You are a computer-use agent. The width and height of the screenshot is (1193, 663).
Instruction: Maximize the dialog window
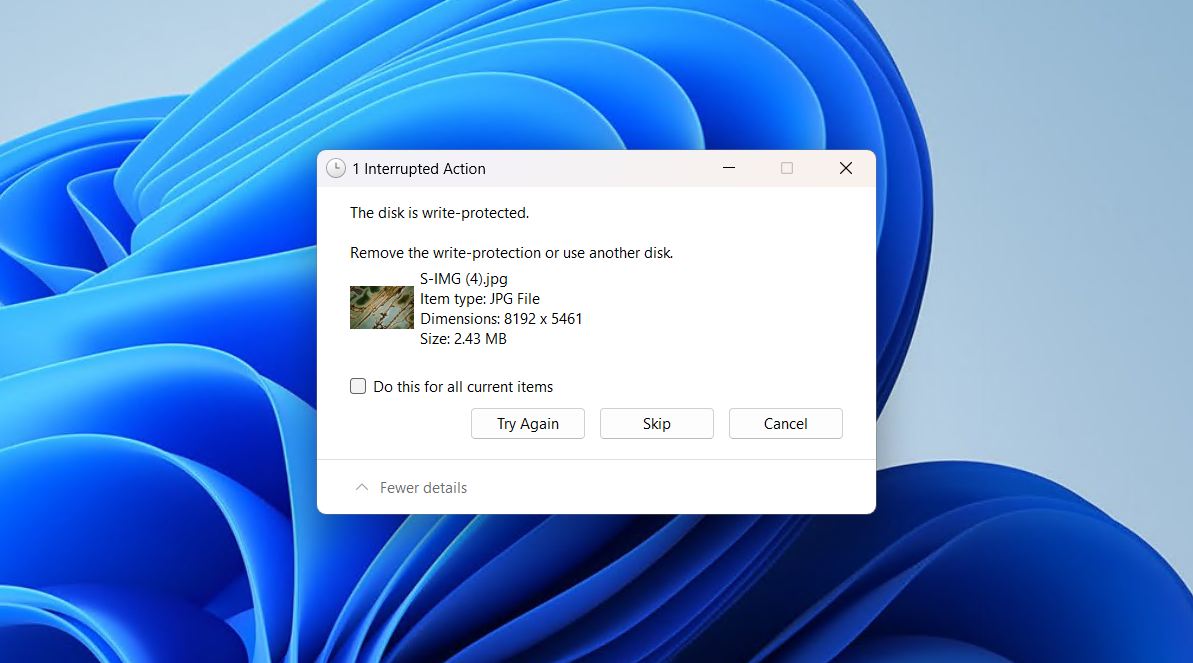786,168
